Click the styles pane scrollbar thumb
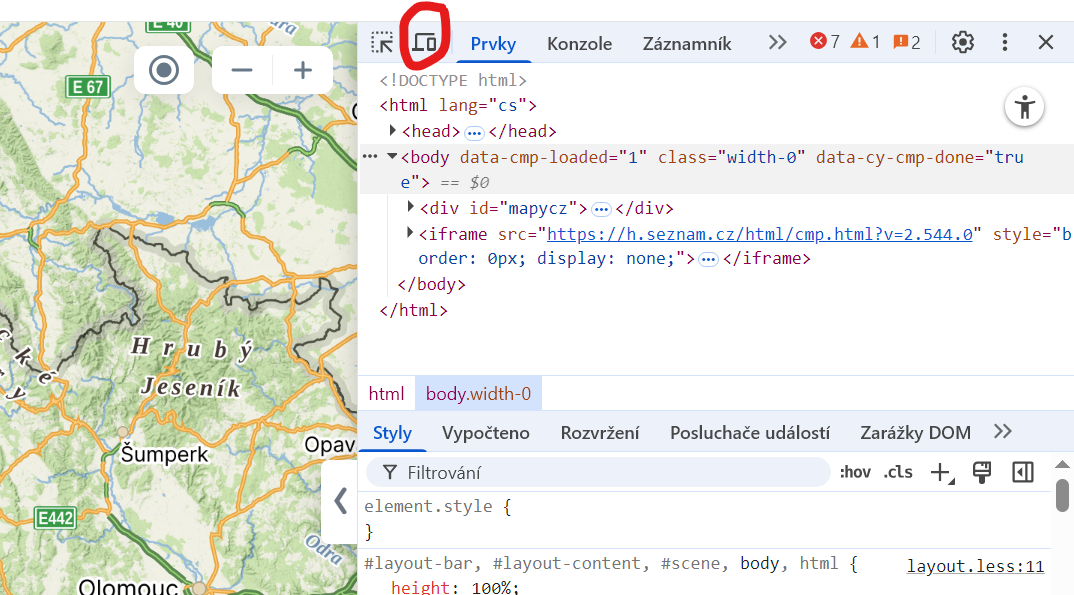This screenshot has height=595, width=1074. (1062, 495)
